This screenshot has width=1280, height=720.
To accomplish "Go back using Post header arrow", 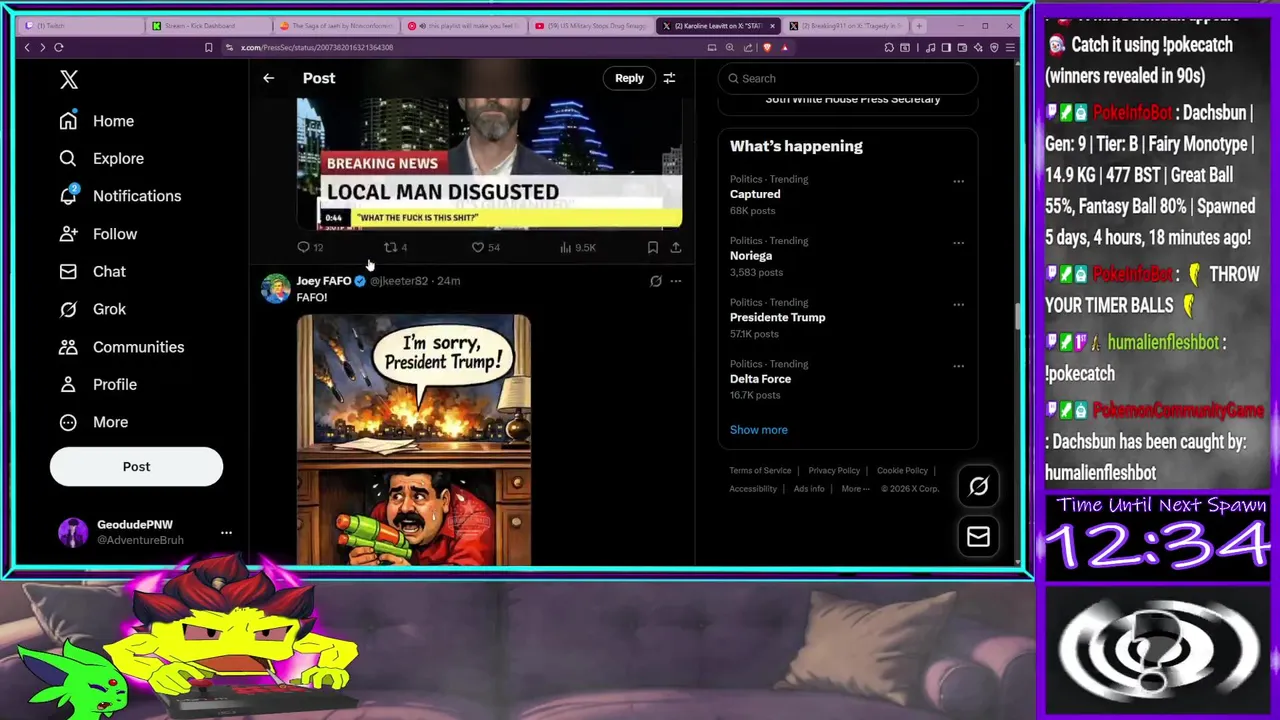I will click(268, 78).
